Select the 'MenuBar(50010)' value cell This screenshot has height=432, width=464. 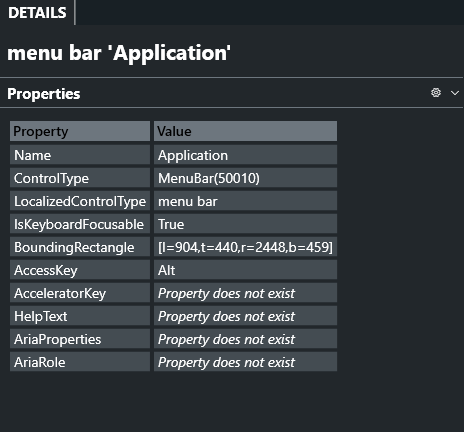coord(245,178)
